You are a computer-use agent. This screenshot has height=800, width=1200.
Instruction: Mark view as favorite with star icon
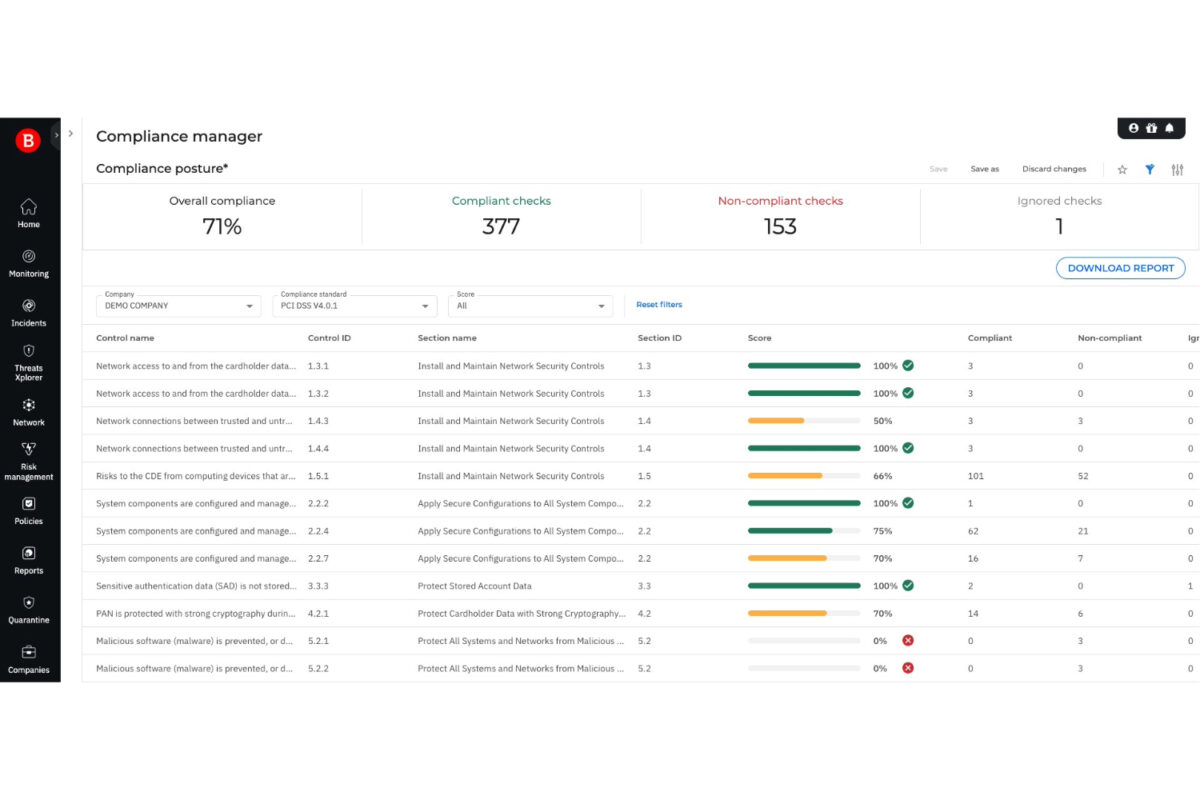click(1122, 169)
